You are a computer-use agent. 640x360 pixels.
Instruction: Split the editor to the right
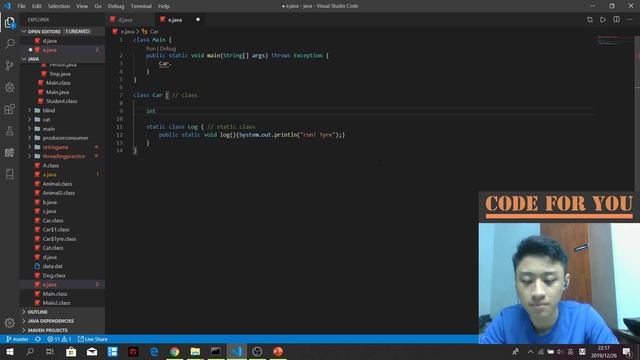616,20
